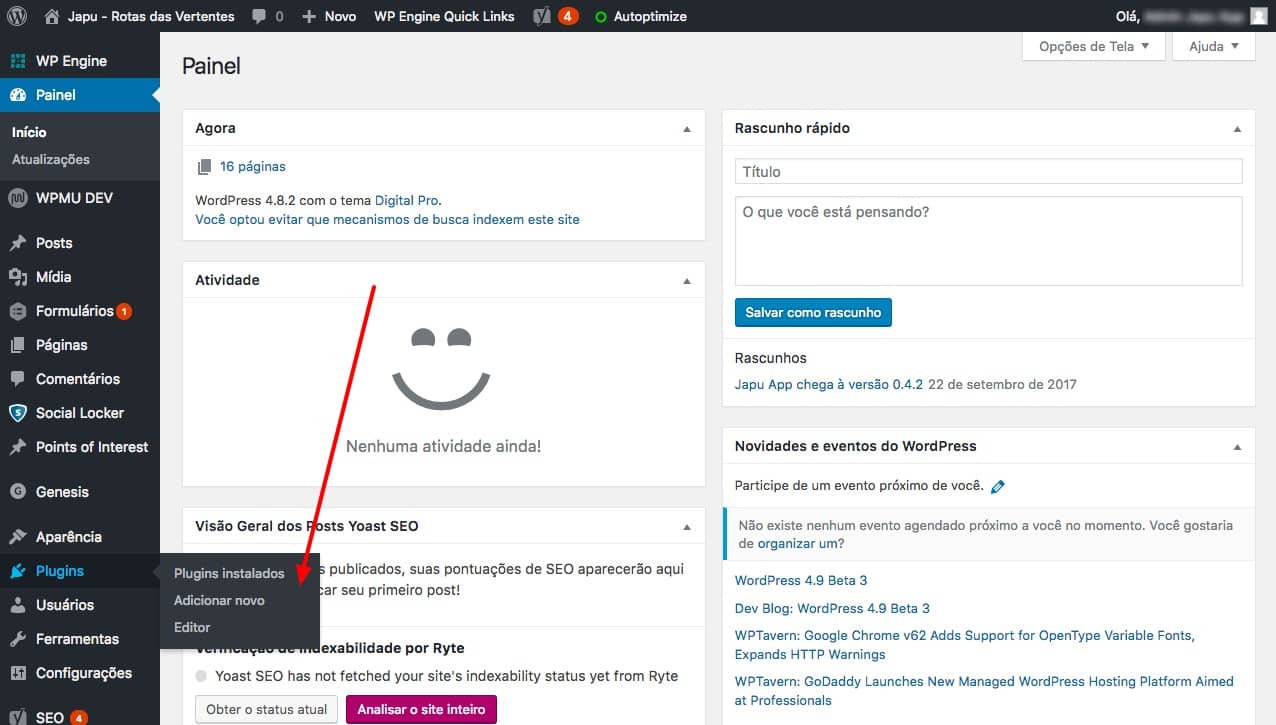Click the Social Locker shield icon
This screenshot has height=725, width=1276.
click(18, 413)
